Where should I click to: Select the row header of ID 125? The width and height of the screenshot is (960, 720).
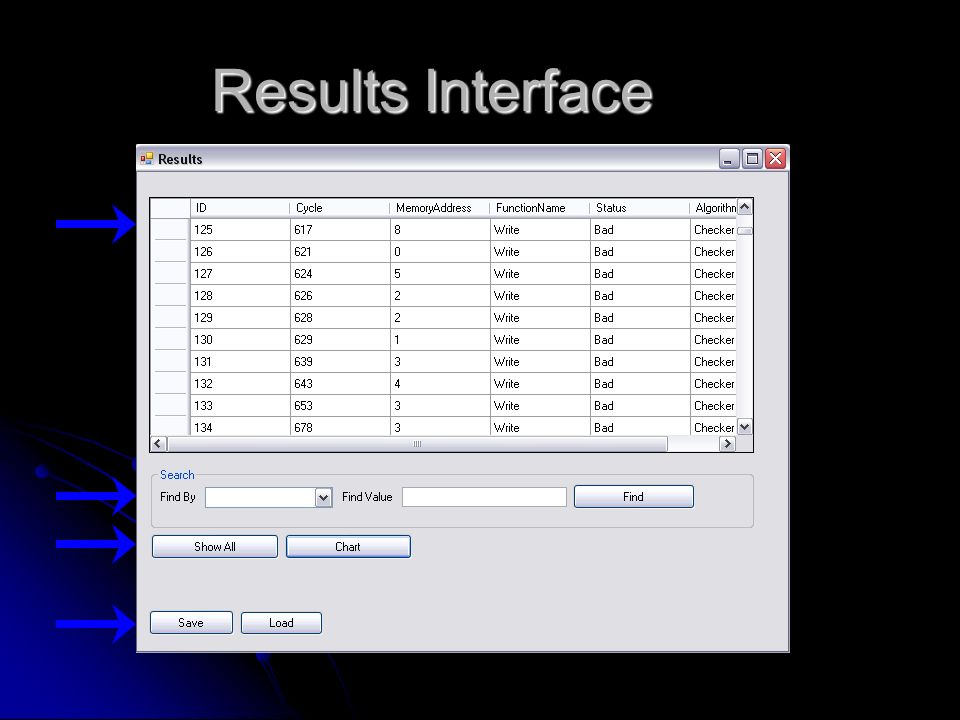coord(170,230)
